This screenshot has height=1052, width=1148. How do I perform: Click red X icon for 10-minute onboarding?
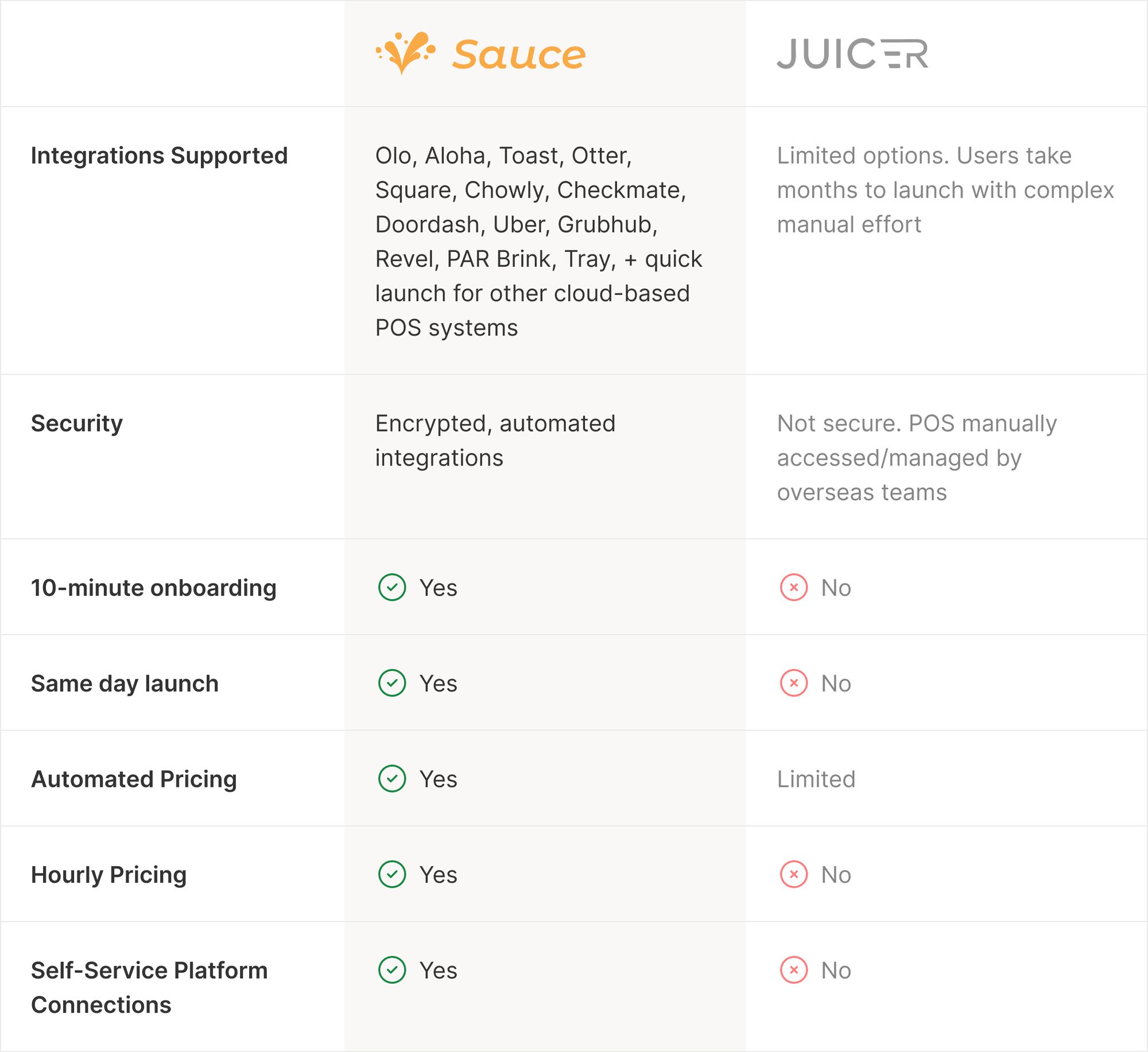794,587
